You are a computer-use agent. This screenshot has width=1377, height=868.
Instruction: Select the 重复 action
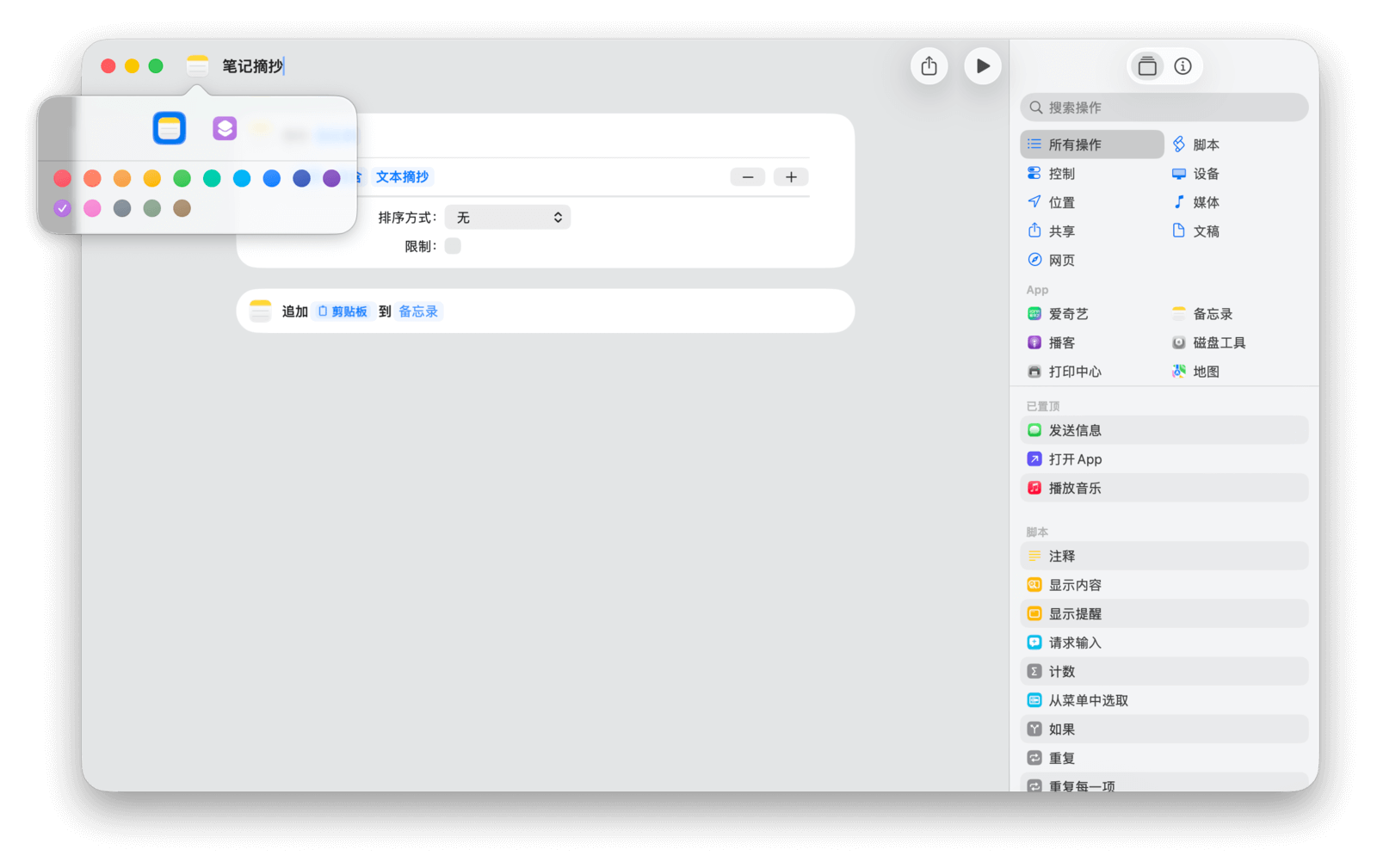point(1164,758)
